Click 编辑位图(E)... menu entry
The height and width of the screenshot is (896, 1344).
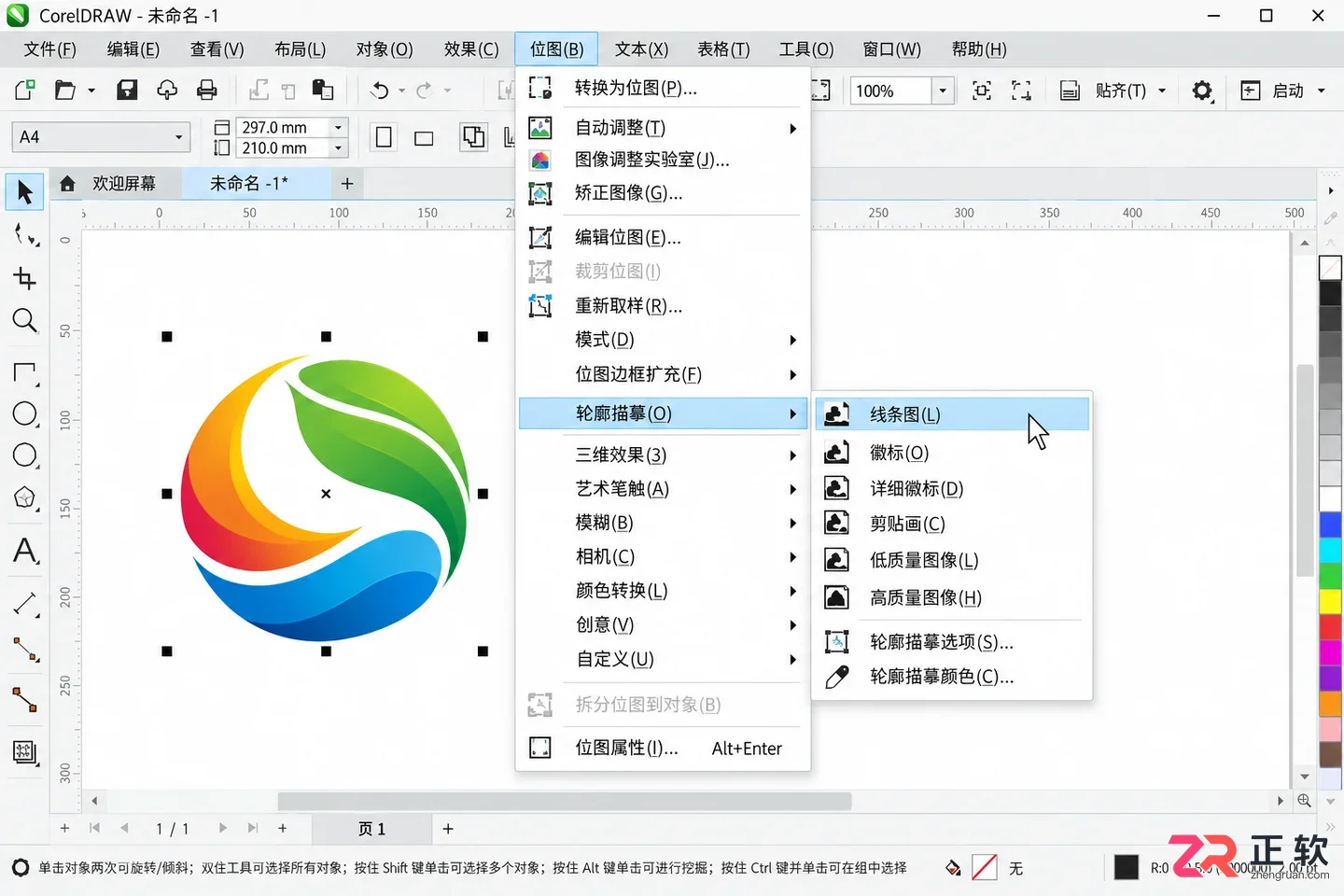point(663,238)
